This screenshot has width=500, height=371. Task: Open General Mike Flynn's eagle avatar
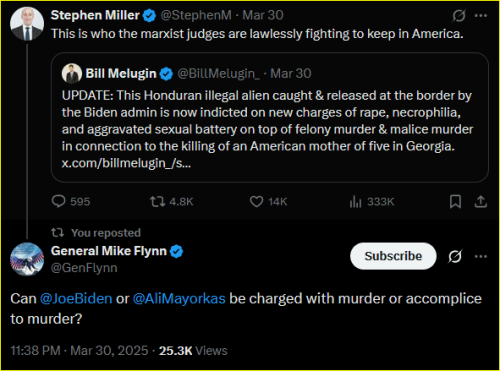[27, 259]
